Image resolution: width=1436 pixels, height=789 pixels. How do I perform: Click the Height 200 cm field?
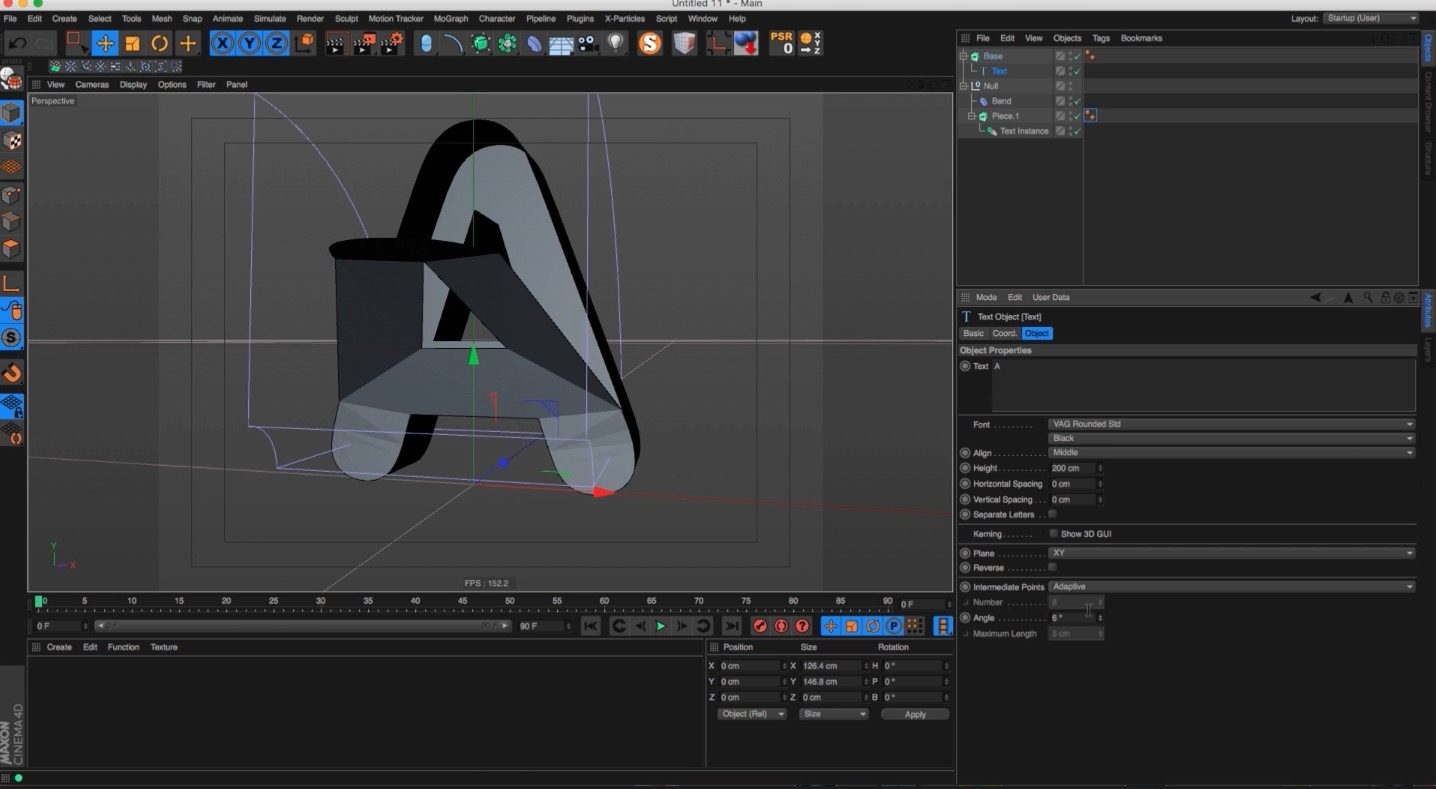click(1072, 468)
